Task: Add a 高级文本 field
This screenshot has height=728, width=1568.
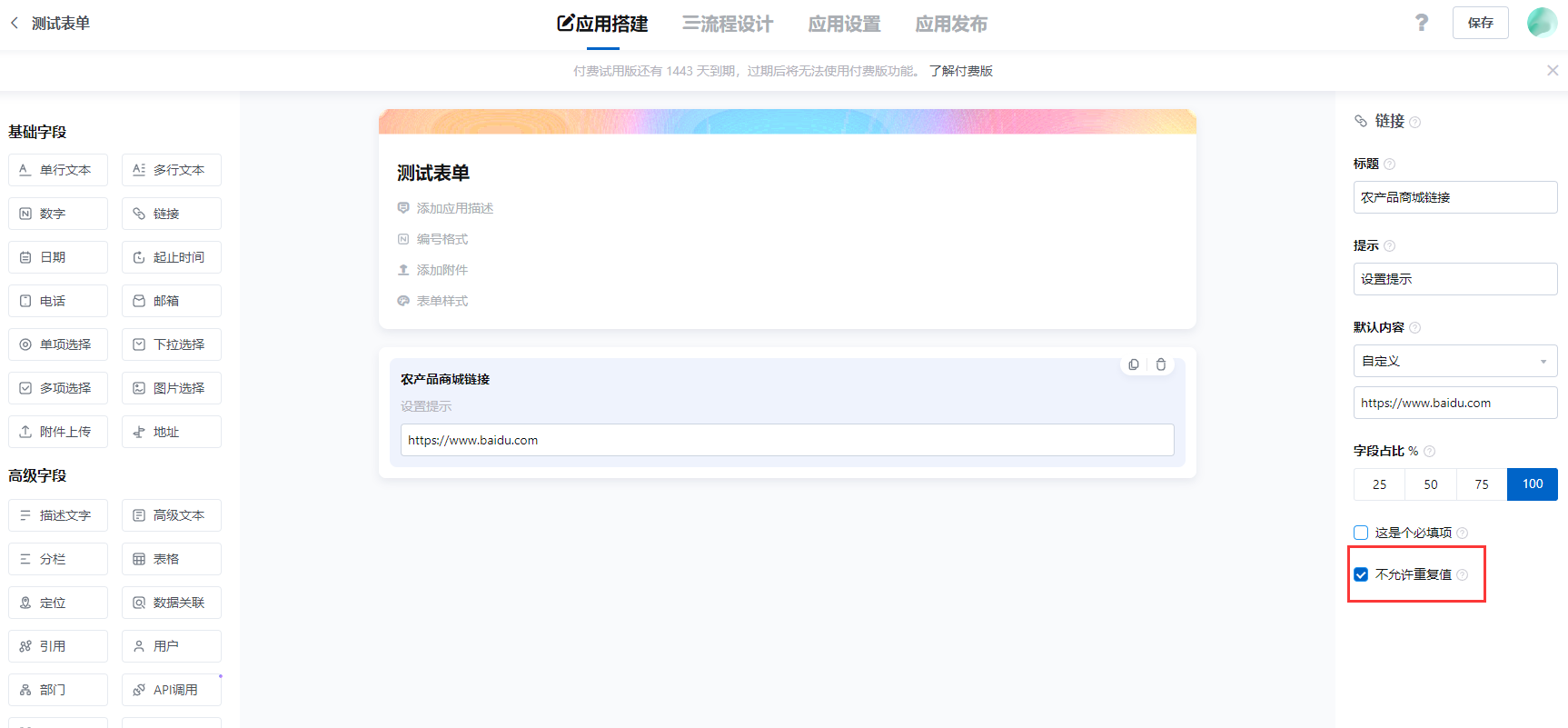Action: [172, 515]
